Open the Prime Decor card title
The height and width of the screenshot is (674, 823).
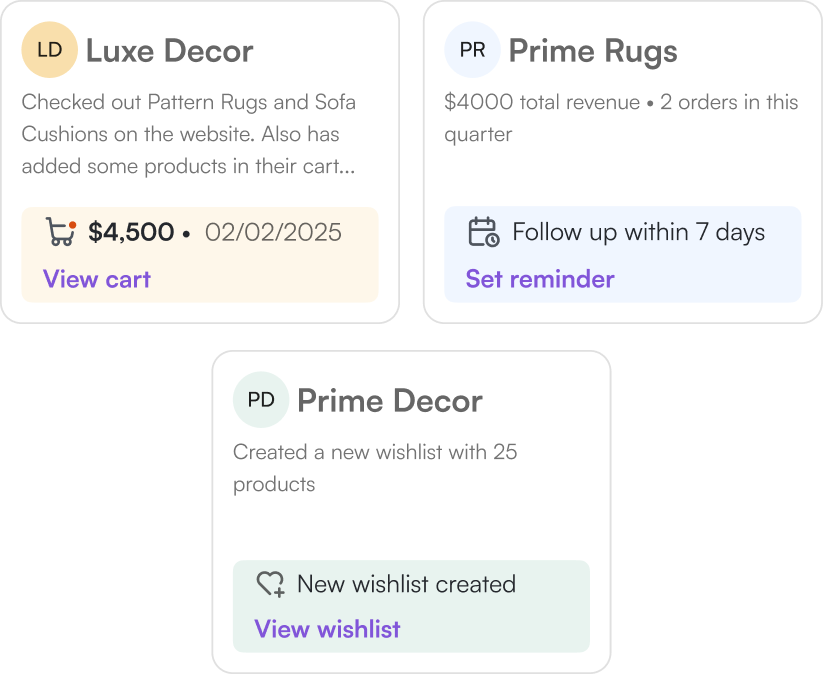[390, 400]
